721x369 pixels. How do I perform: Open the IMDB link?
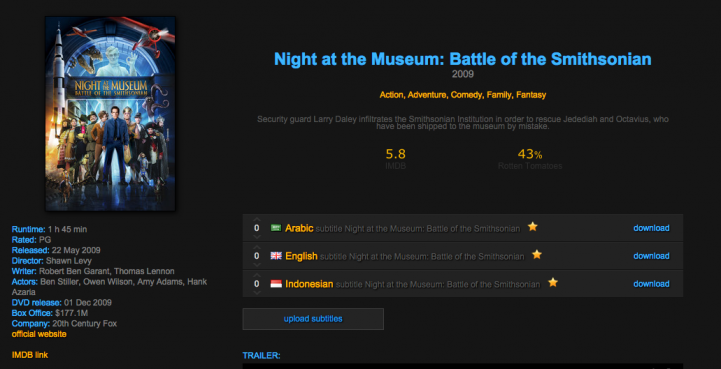pyautogui.click(x=30, y=355)
